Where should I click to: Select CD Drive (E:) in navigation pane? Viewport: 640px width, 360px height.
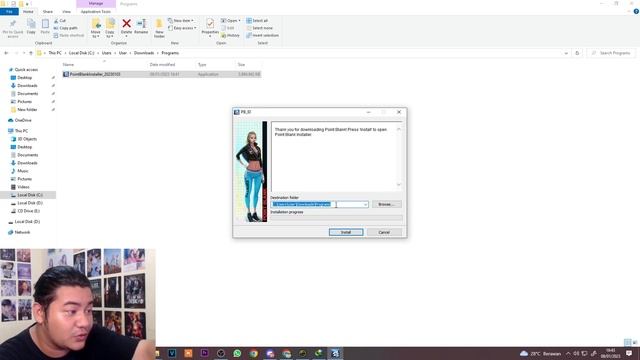28,211
